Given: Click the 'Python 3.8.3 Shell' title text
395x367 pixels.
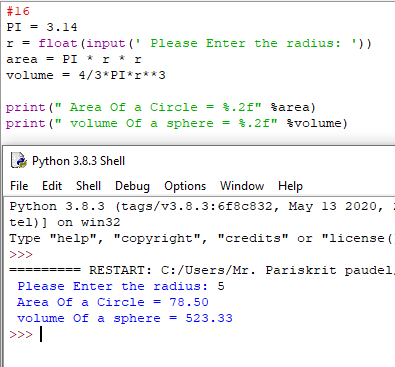Looking at the screenshot, I should click(78, 161).
